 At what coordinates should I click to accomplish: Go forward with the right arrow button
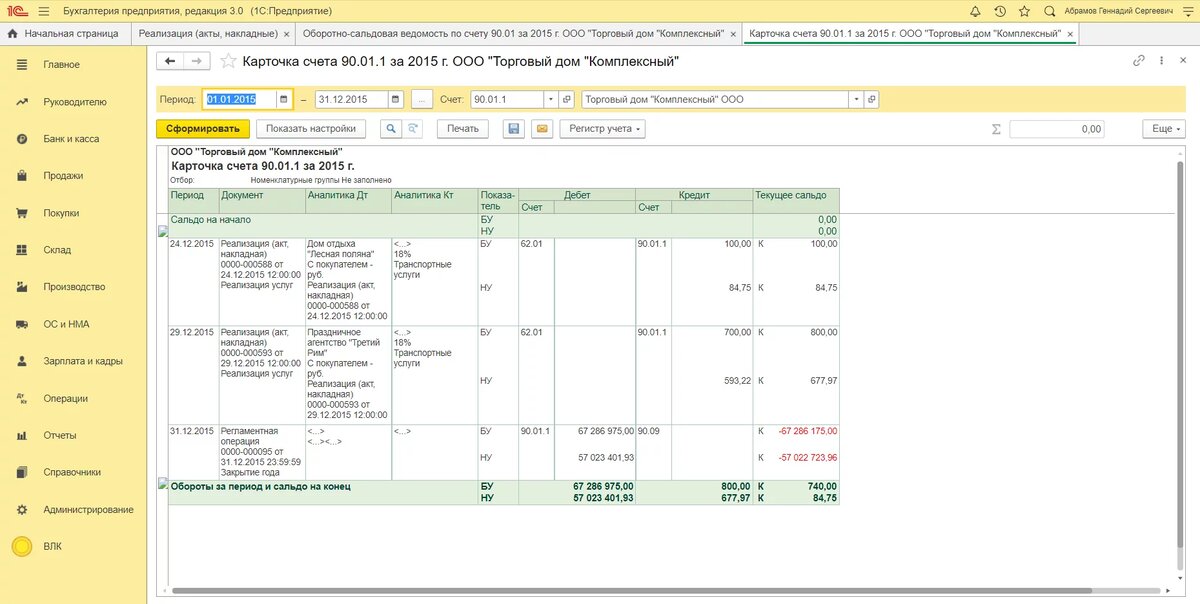click(197, 61)
